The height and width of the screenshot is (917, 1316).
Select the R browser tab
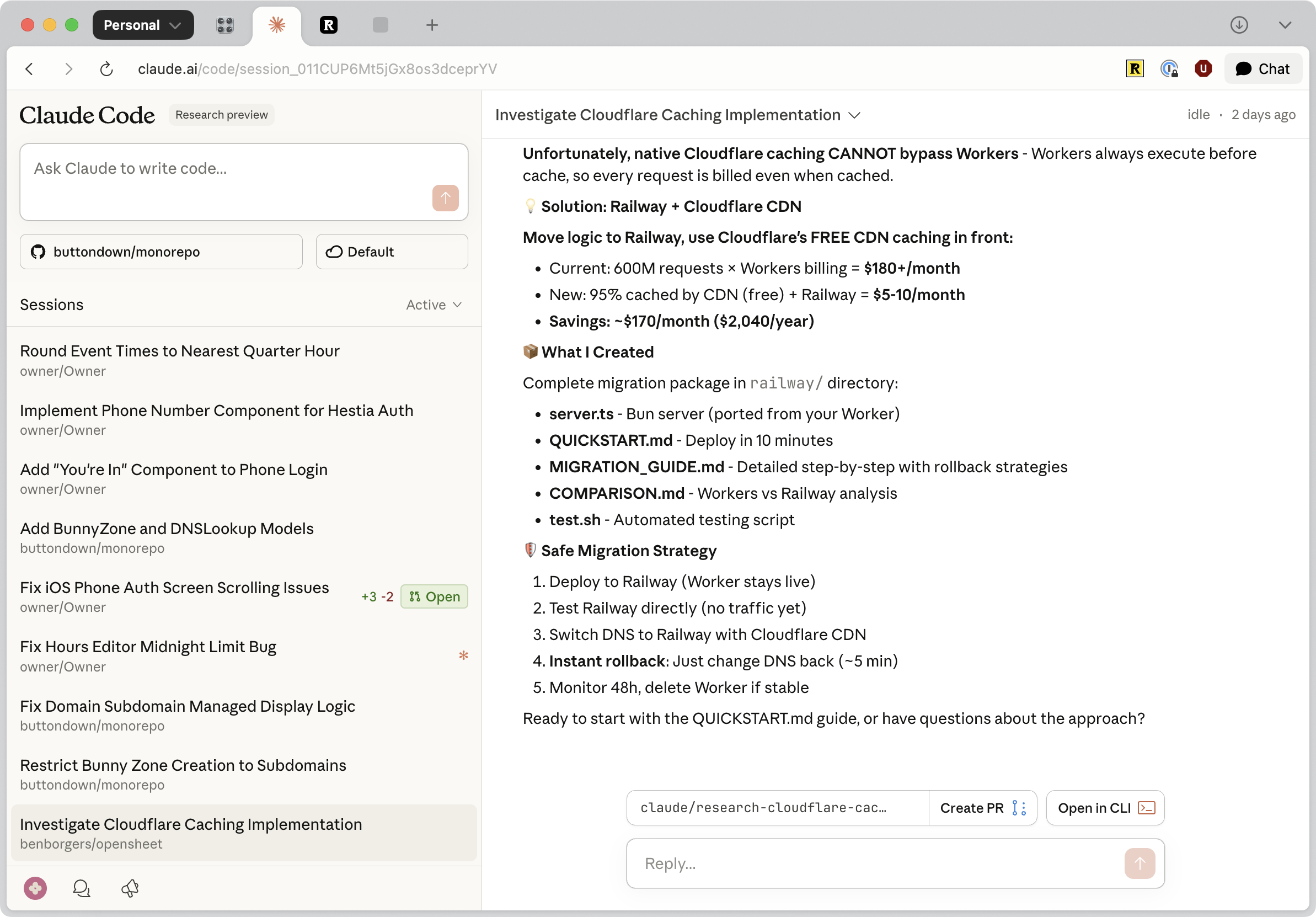328,25
